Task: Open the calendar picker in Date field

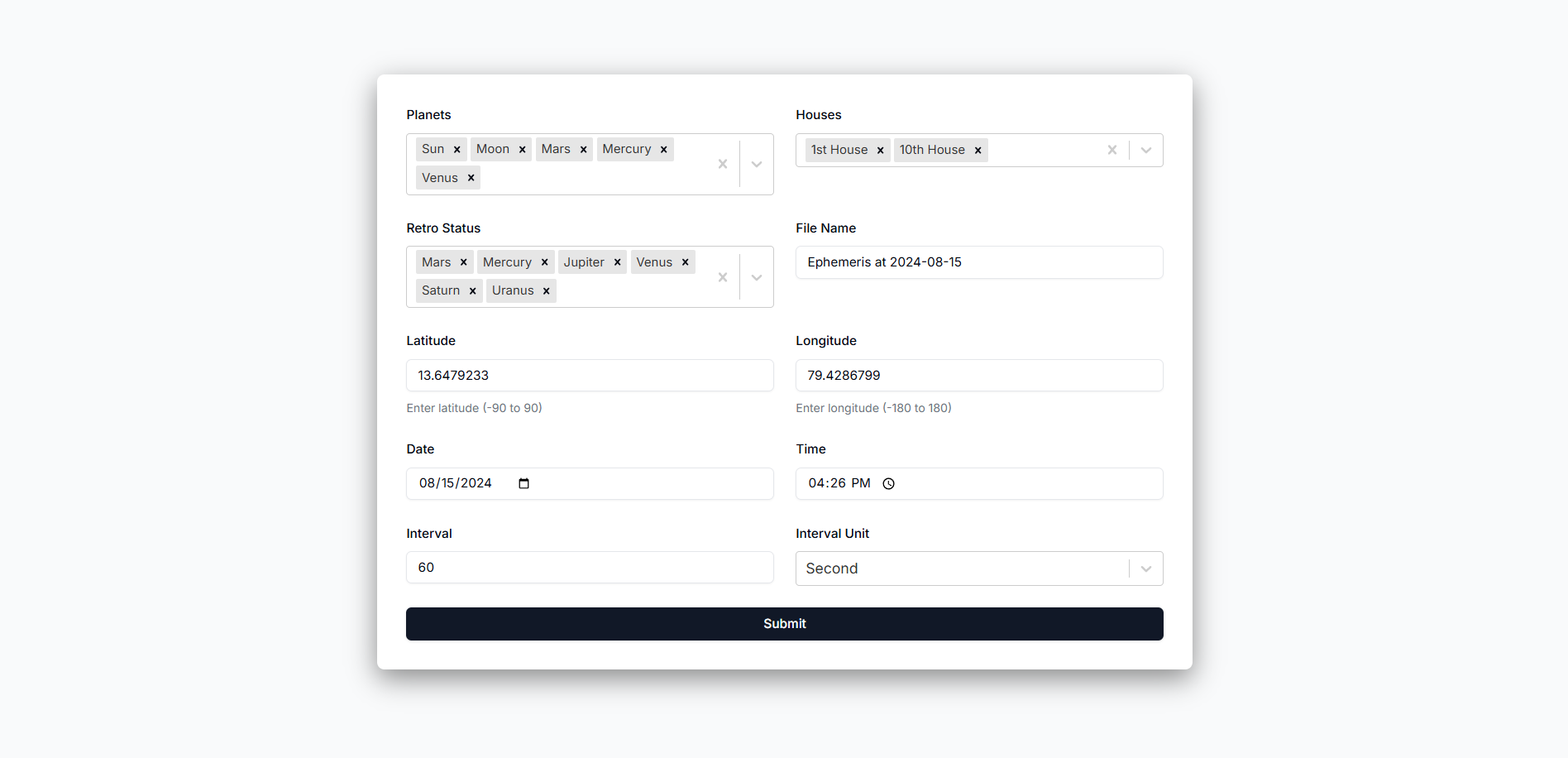Action: (x=523, y=483)
